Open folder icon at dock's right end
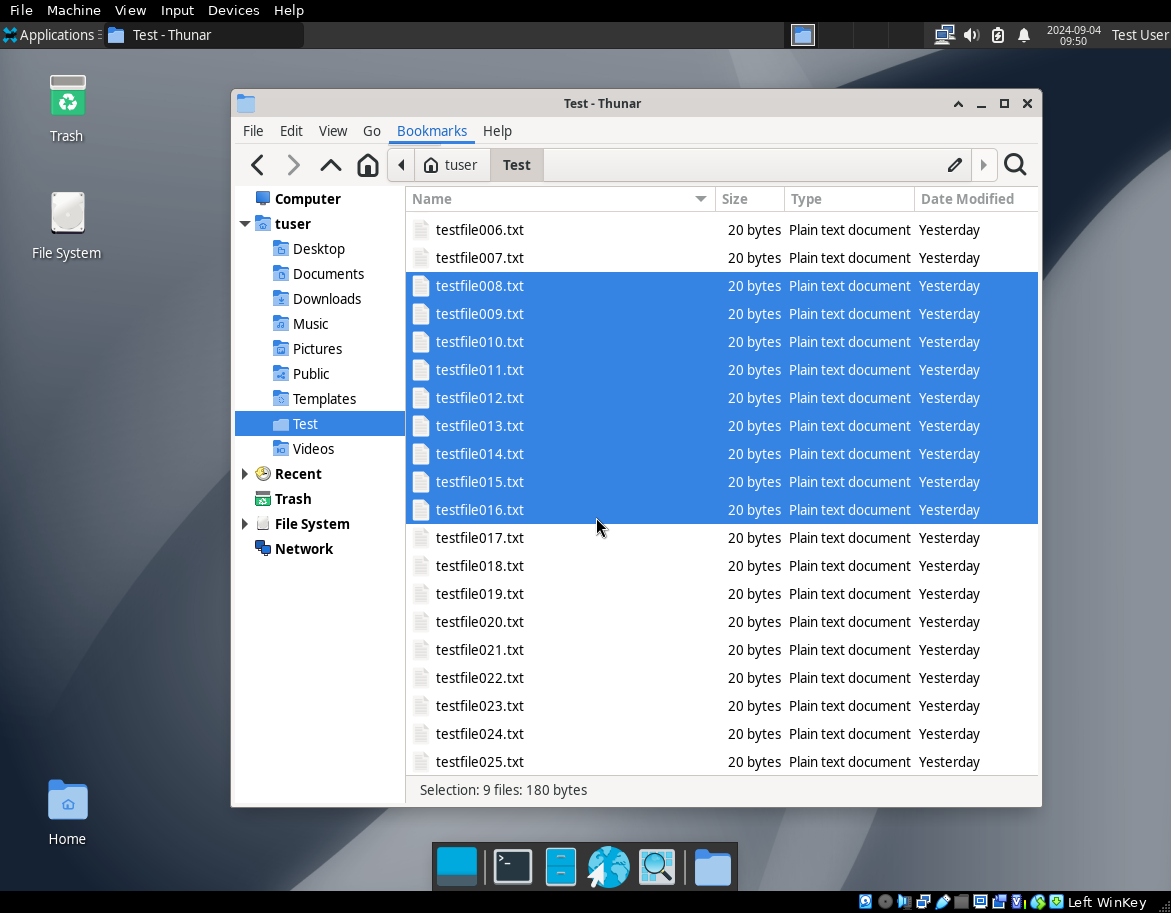 click(712, 867)
